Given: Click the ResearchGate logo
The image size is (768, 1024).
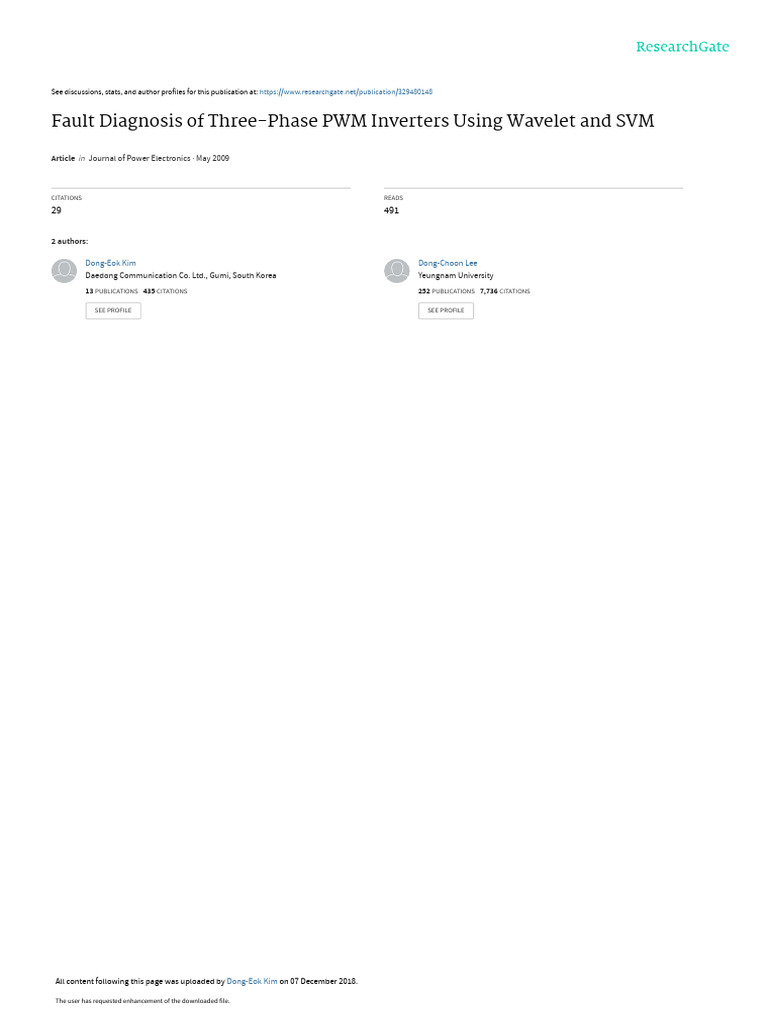Looking at the screenshot, I should click(682, 46).
